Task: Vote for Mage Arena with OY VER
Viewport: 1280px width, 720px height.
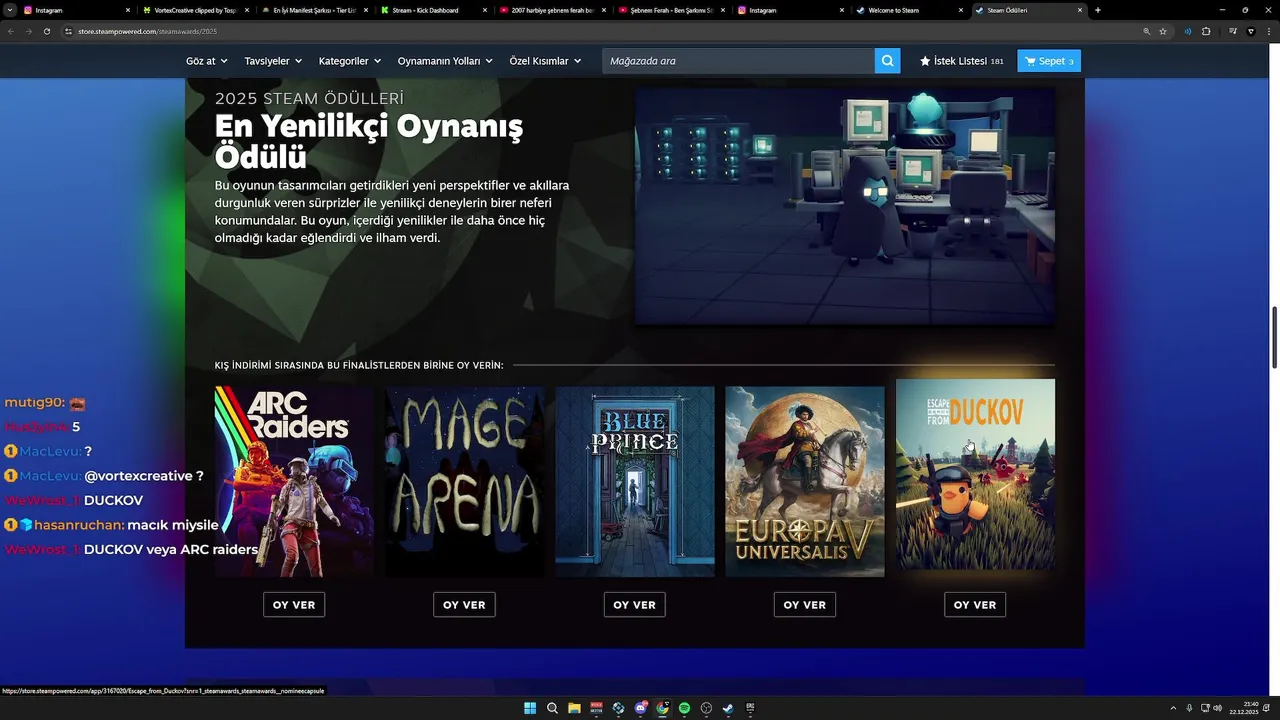Action: point(464,605)
